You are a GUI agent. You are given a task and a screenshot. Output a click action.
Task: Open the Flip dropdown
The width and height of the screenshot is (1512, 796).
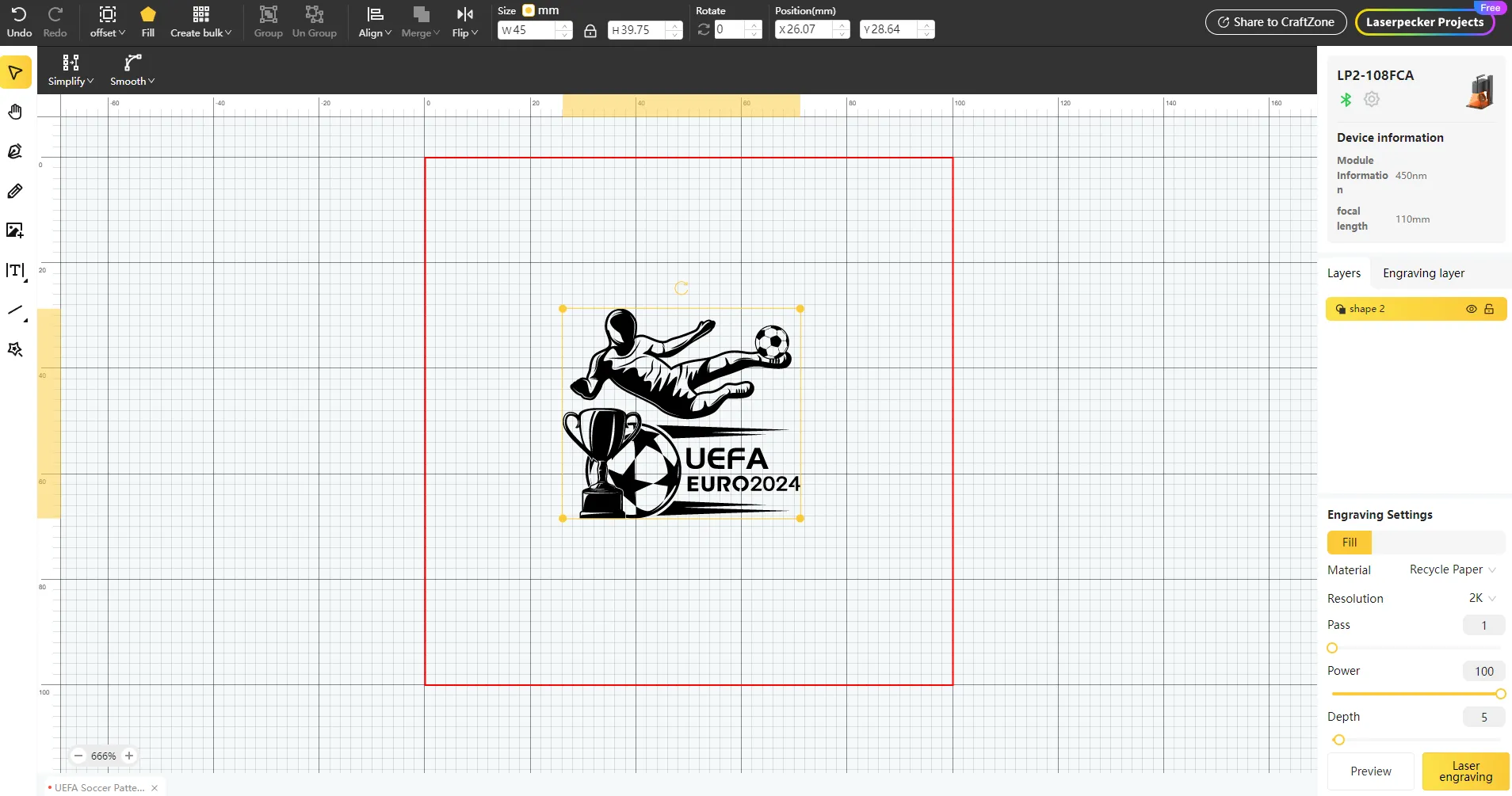465,22
